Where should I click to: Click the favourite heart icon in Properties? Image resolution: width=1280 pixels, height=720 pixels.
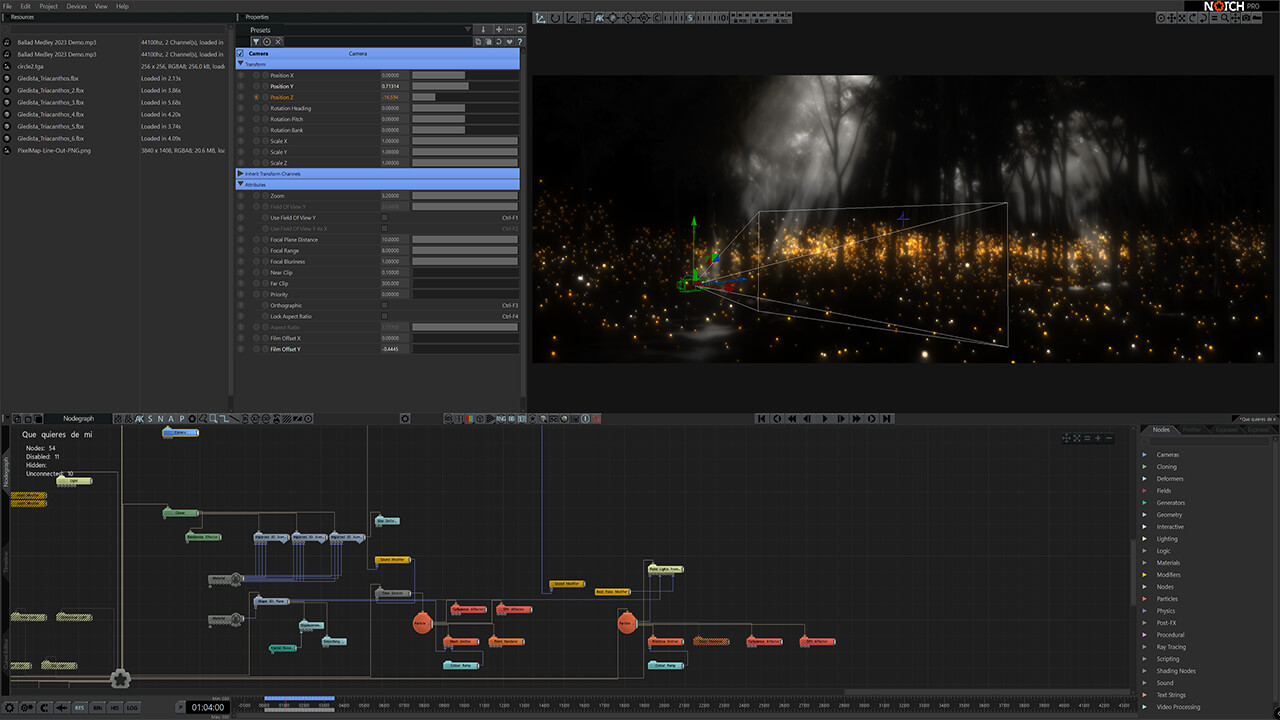(x=509, y=42)
